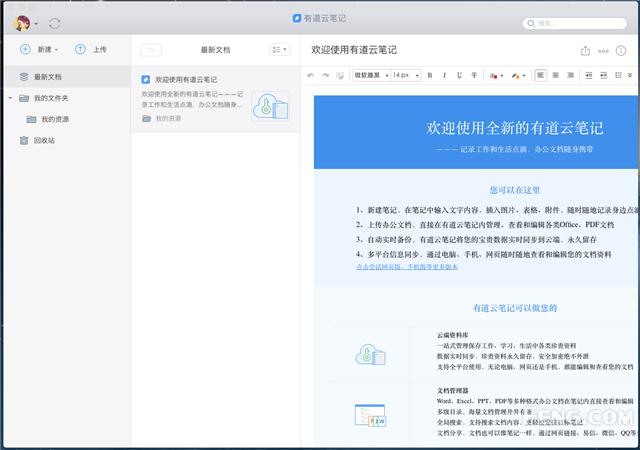Click the note title 欢迎使用有道云笔记 field
Viewport: 640px width, 450px height.
tap(354, 50)
